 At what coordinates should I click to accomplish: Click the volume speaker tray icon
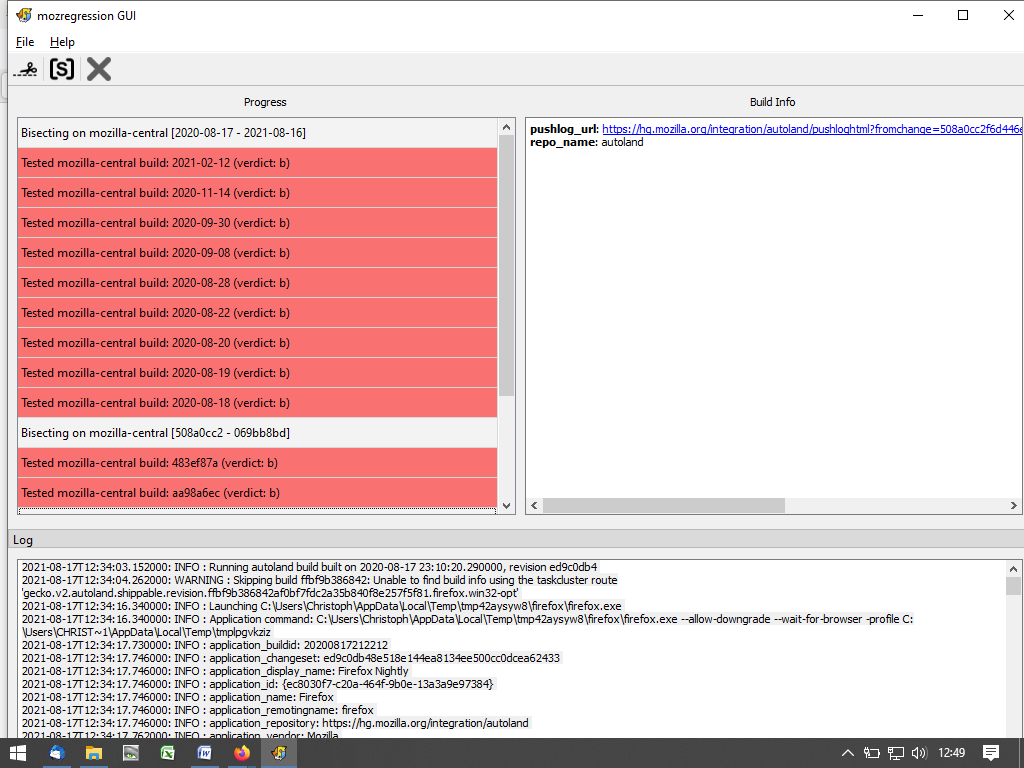coord(919,753)
